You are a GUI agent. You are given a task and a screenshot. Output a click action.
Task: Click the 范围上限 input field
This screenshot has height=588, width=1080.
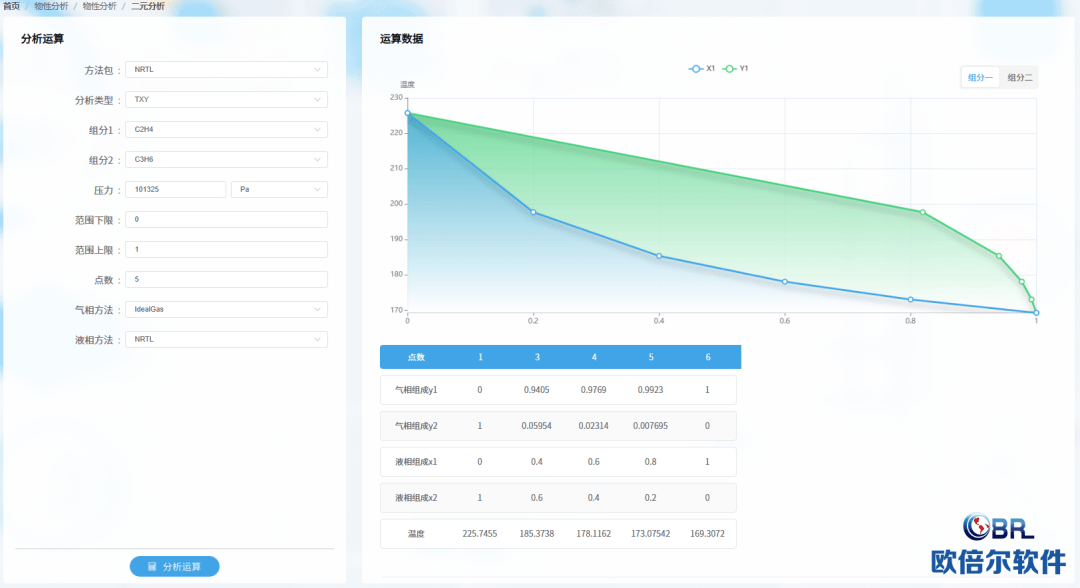226,249
